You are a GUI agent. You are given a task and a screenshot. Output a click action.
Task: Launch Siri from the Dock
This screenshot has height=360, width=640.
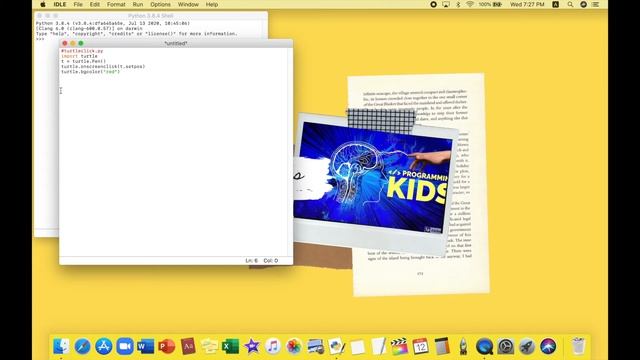548,347
